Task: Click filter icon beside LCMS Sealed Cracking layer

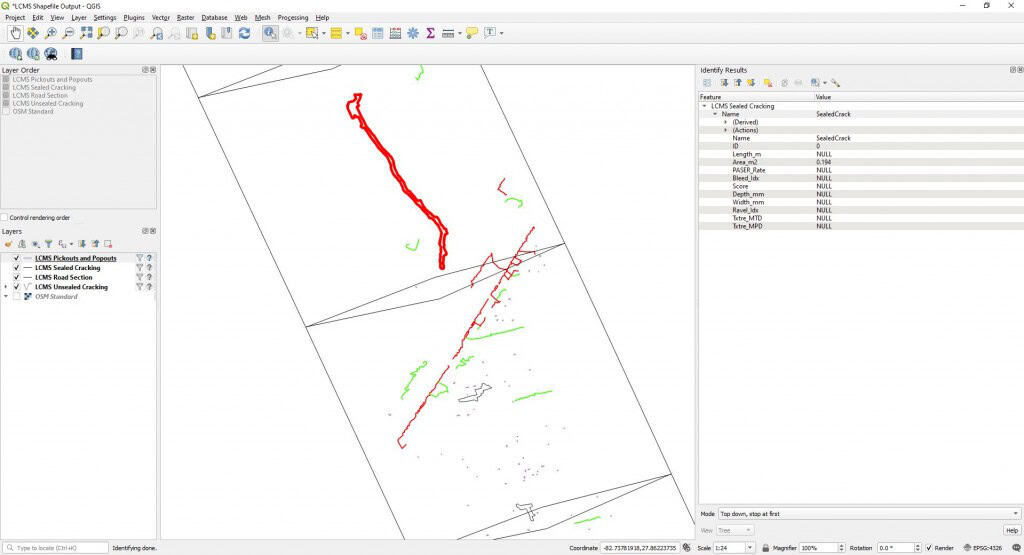Action: pos(139,268)
